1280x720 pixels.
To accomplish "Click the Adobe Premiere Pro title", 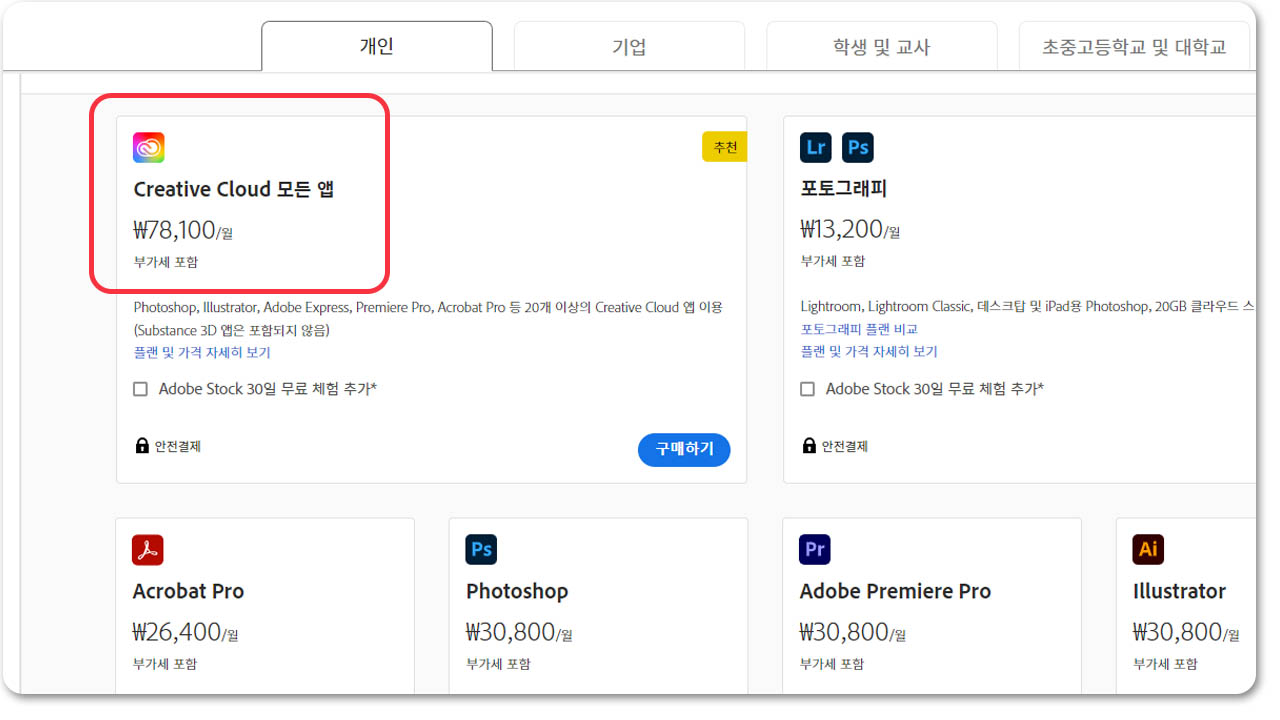I will (895, 591).
